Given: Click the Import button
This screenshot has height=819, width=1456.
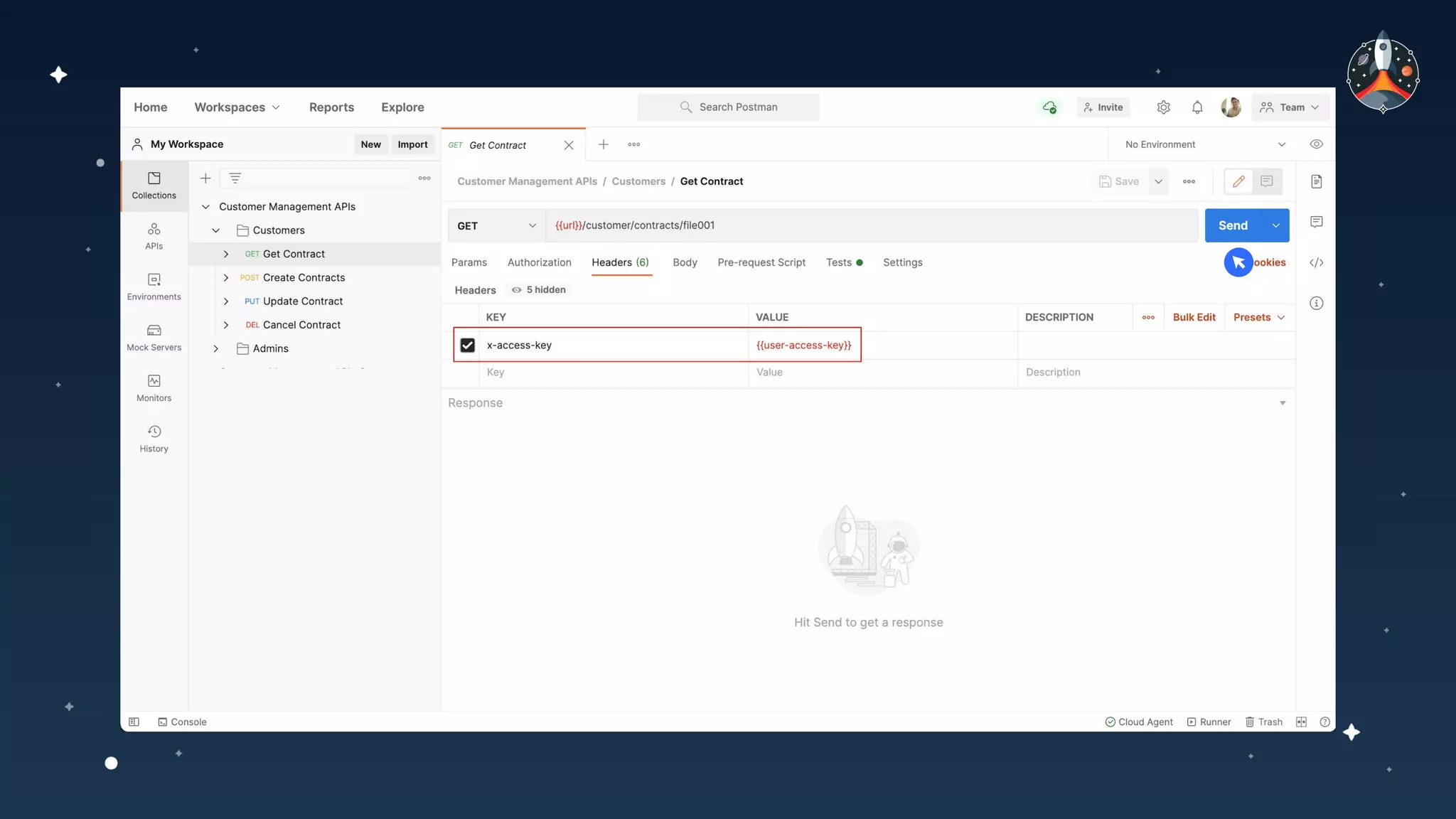Looking at the screenshot, I should click(x=412, y=144).
